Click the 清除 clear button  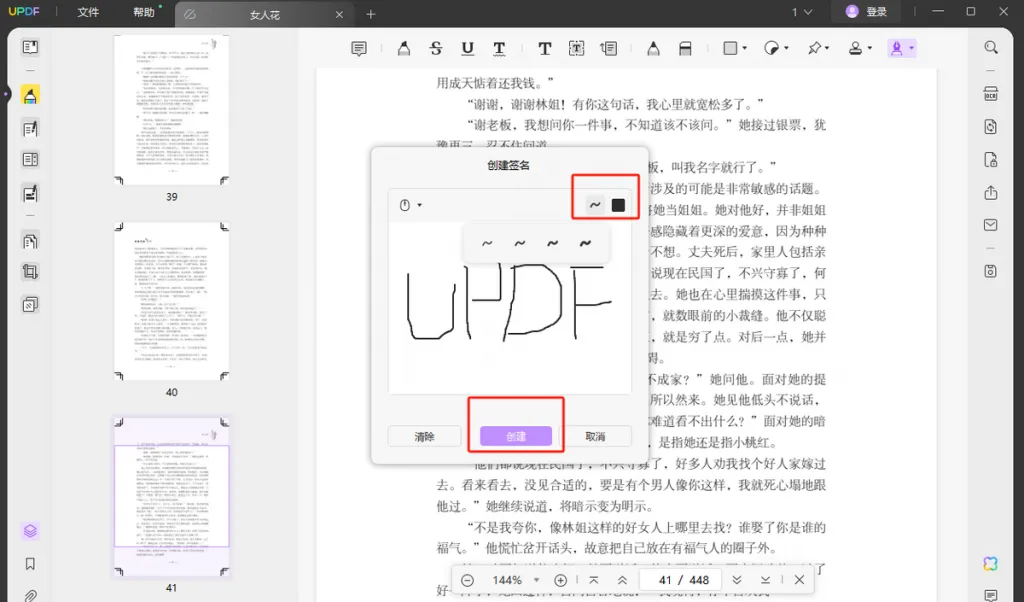424,436
